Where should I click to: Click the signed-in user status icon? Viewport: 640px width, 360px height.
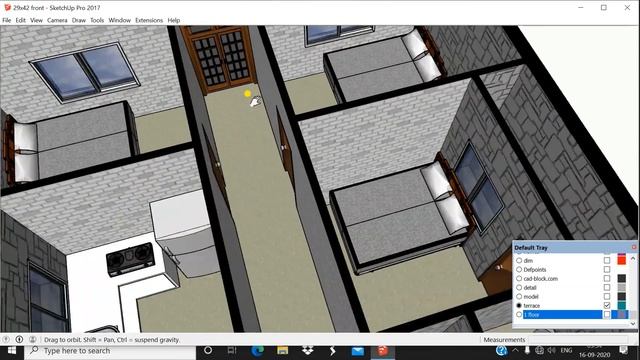click(33, 339)
